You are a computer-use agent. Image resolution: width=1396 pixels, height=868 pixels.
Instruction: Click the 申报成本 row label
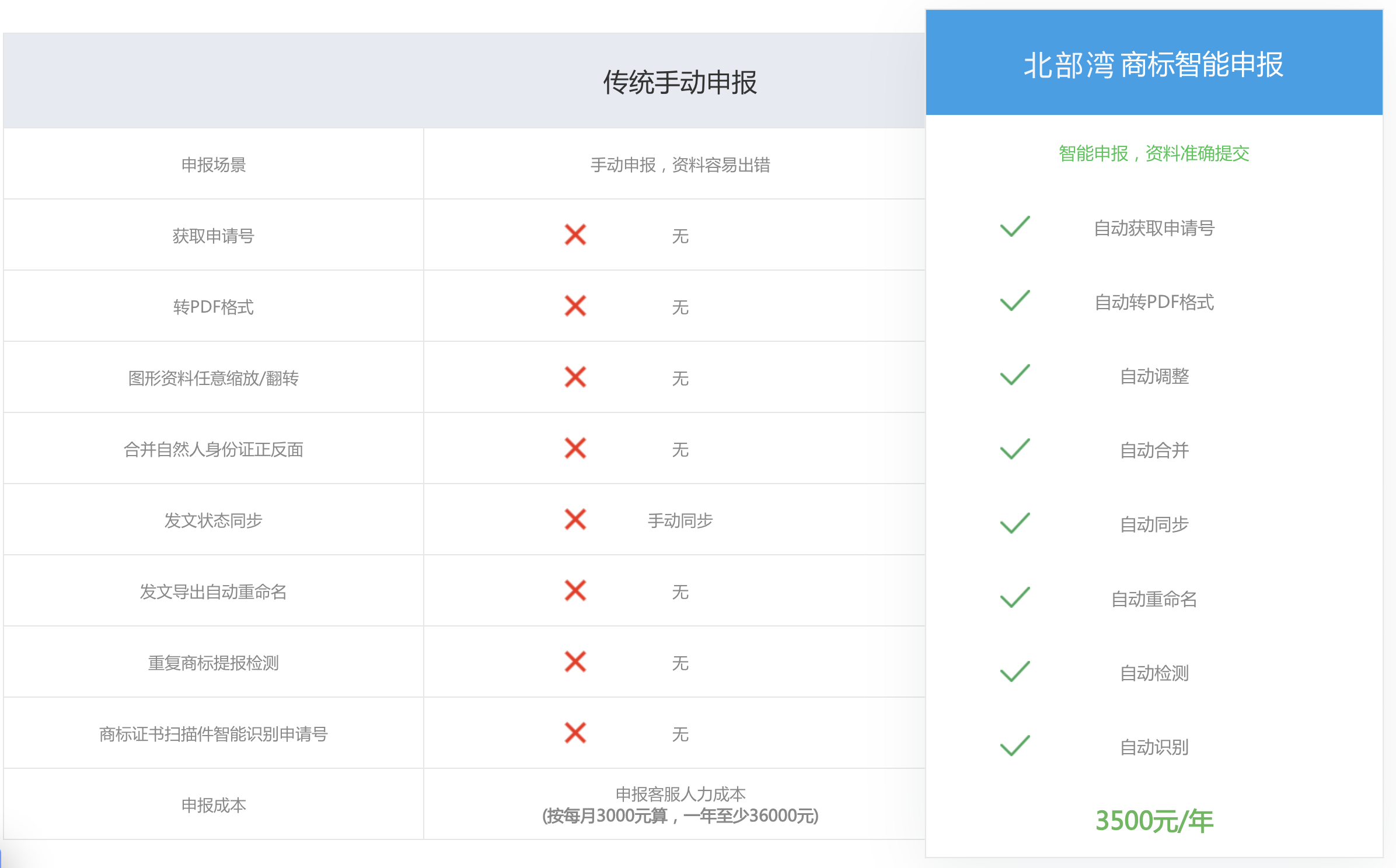[x=214, y=806]
